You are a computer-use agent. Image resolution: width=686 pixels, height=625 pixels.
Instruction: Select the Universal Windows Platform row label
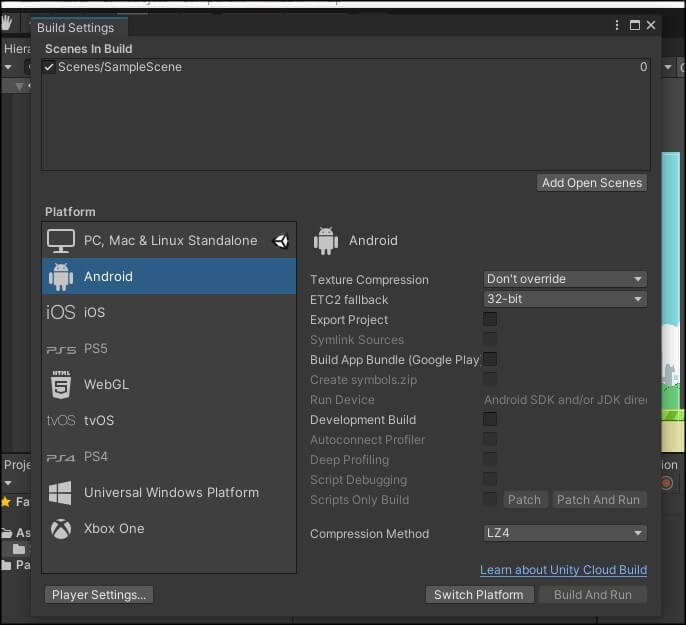[x=172, y=493]
